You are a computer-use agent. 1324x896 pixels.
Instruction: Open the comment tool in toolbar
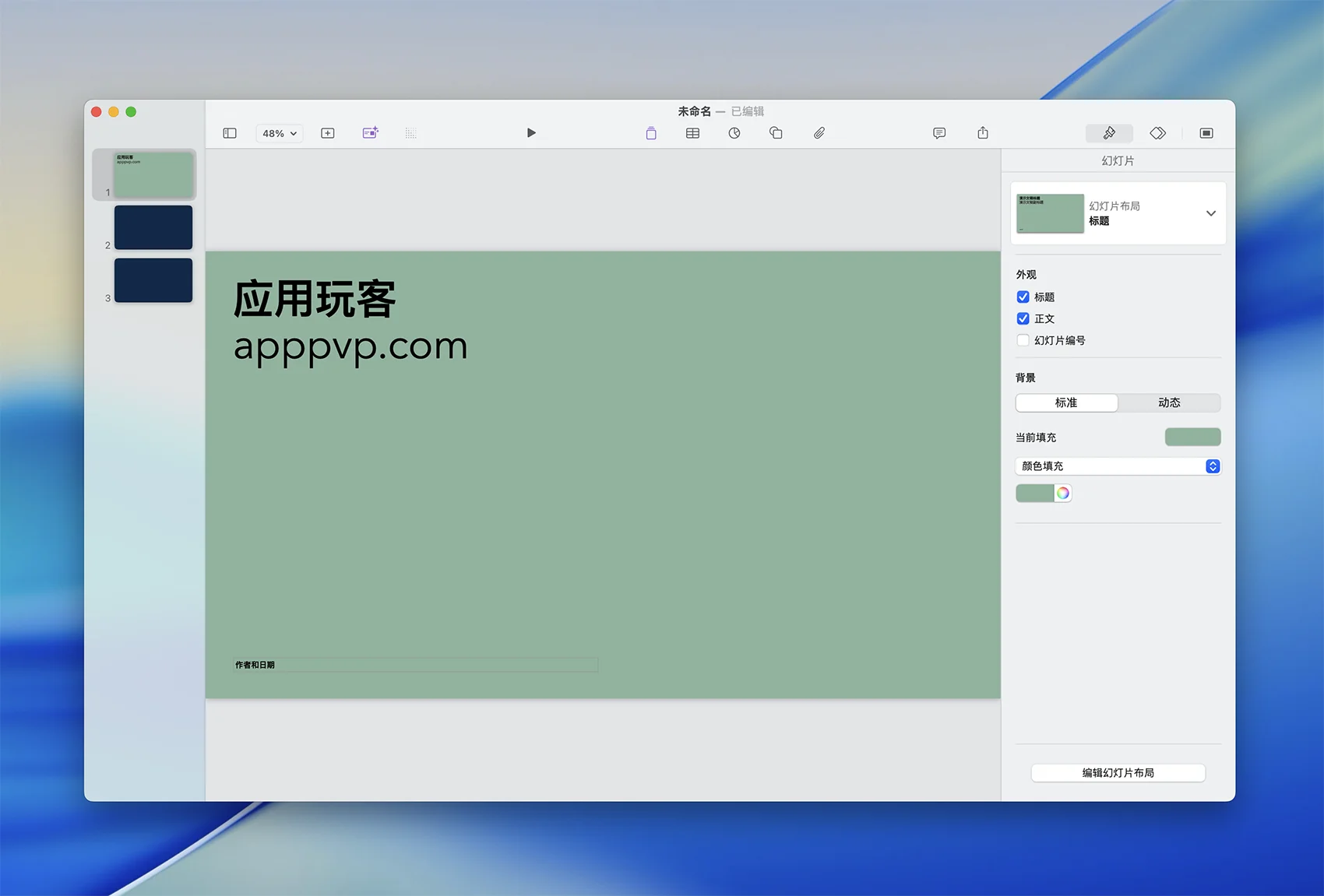click(x=939, y=133)
